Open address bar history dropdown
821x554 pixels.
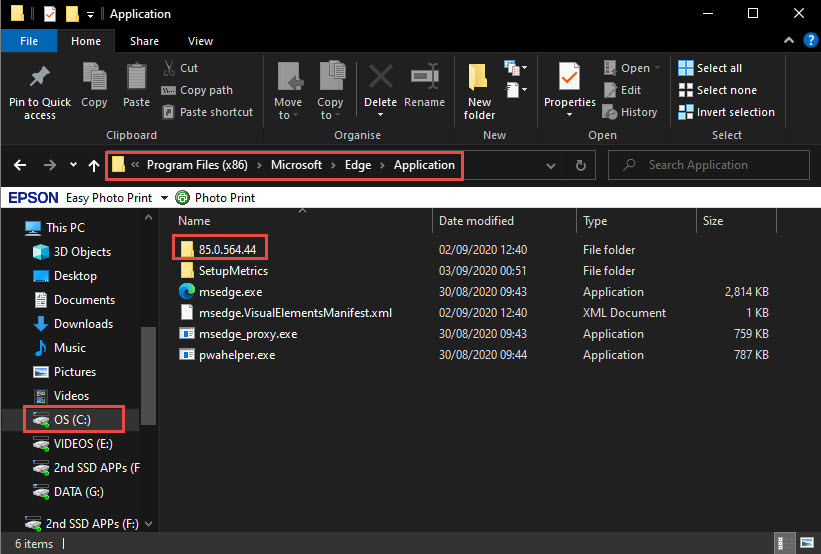click(x=551, y=166)
